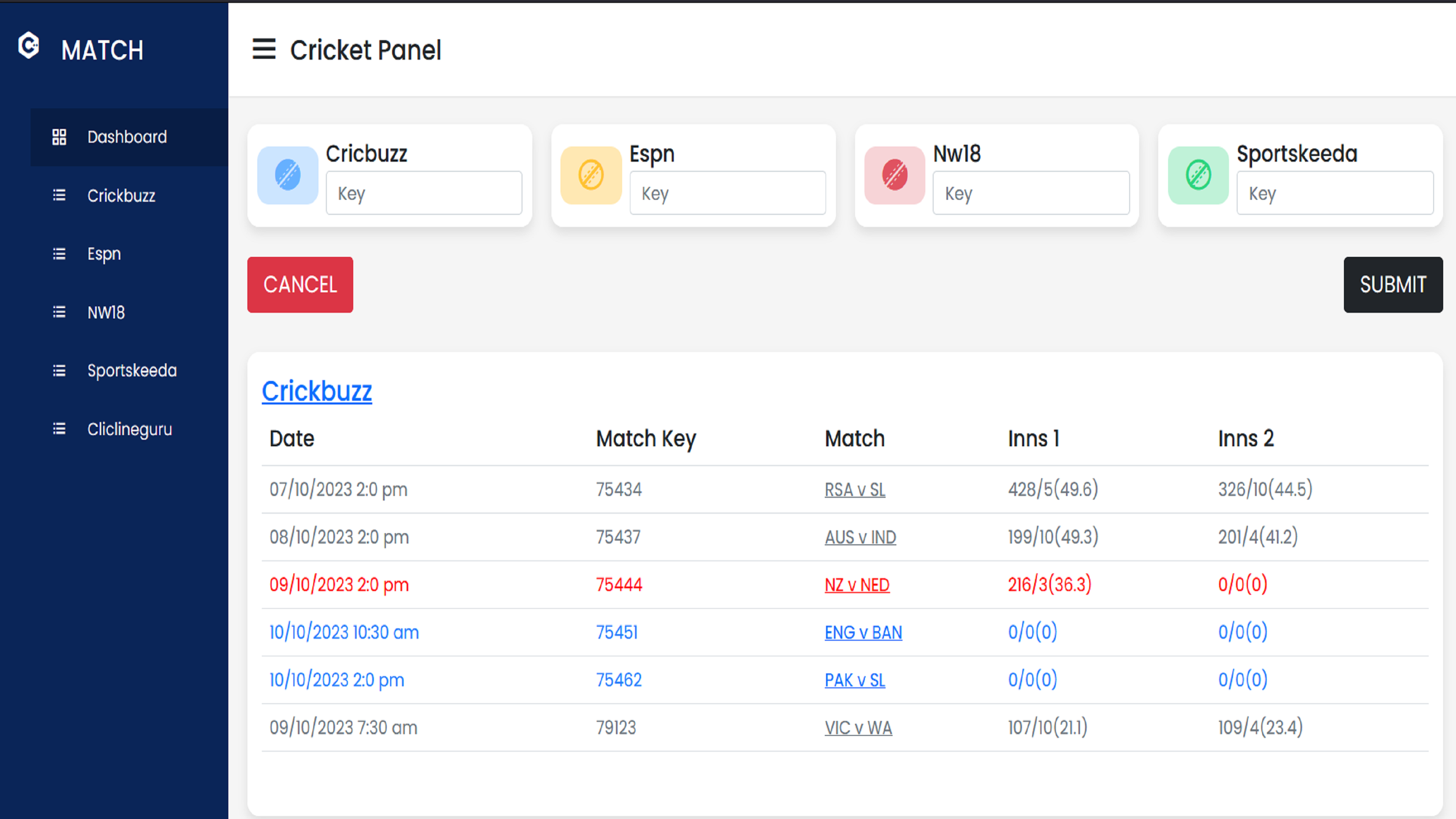Click date 07/10/2023 2:0 pm

coord(339,489)
